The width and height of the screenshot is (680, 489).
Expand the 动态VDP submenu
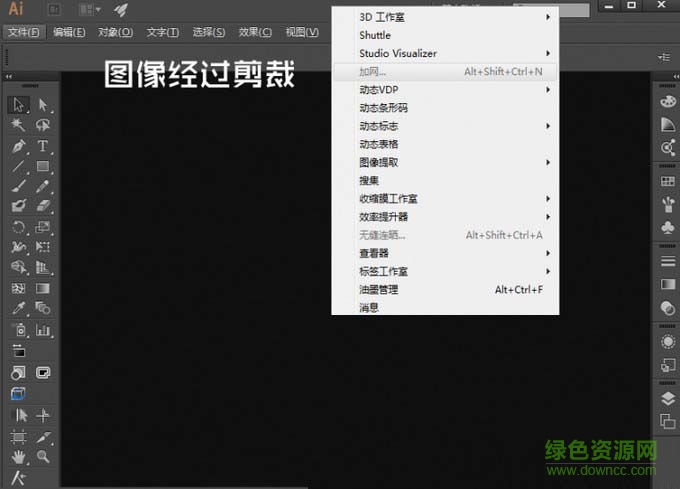445,90
